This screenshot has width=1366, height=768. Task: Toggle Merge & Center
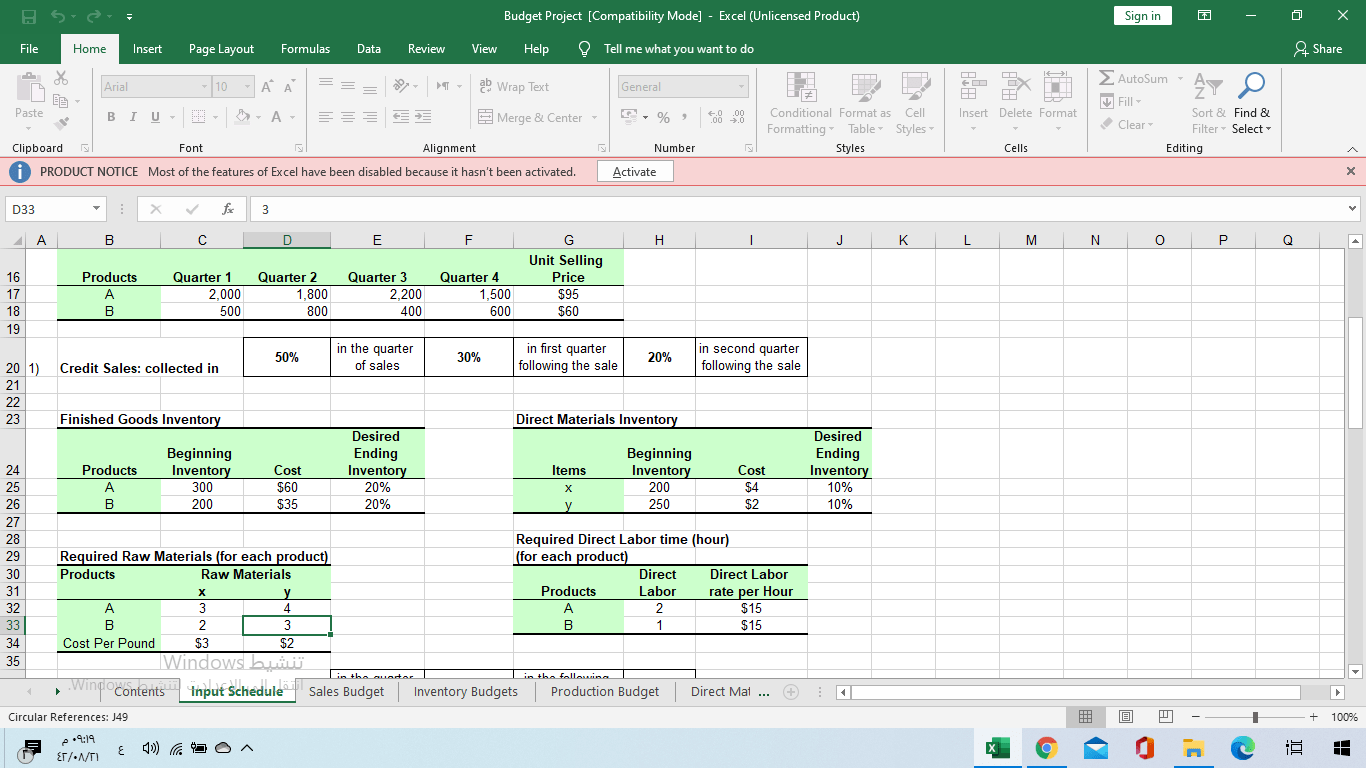(531, 117)
